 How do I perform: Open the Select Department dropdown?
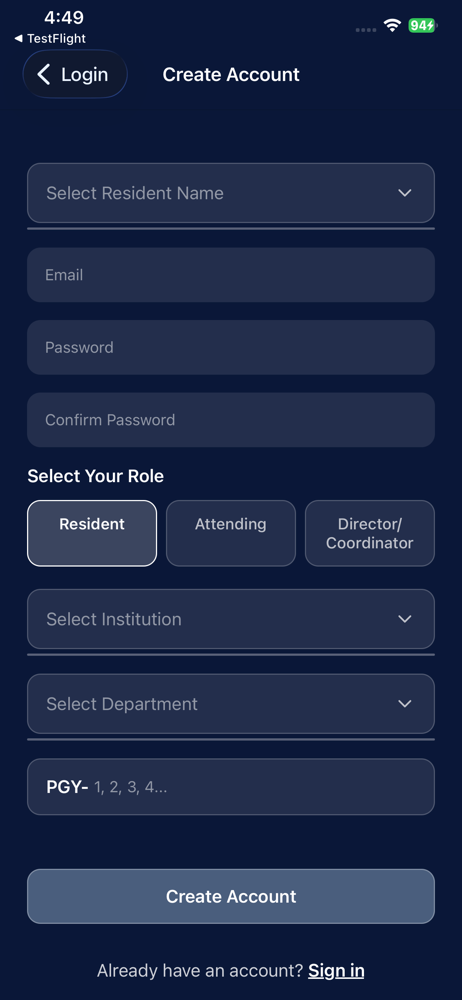point(231,703)
